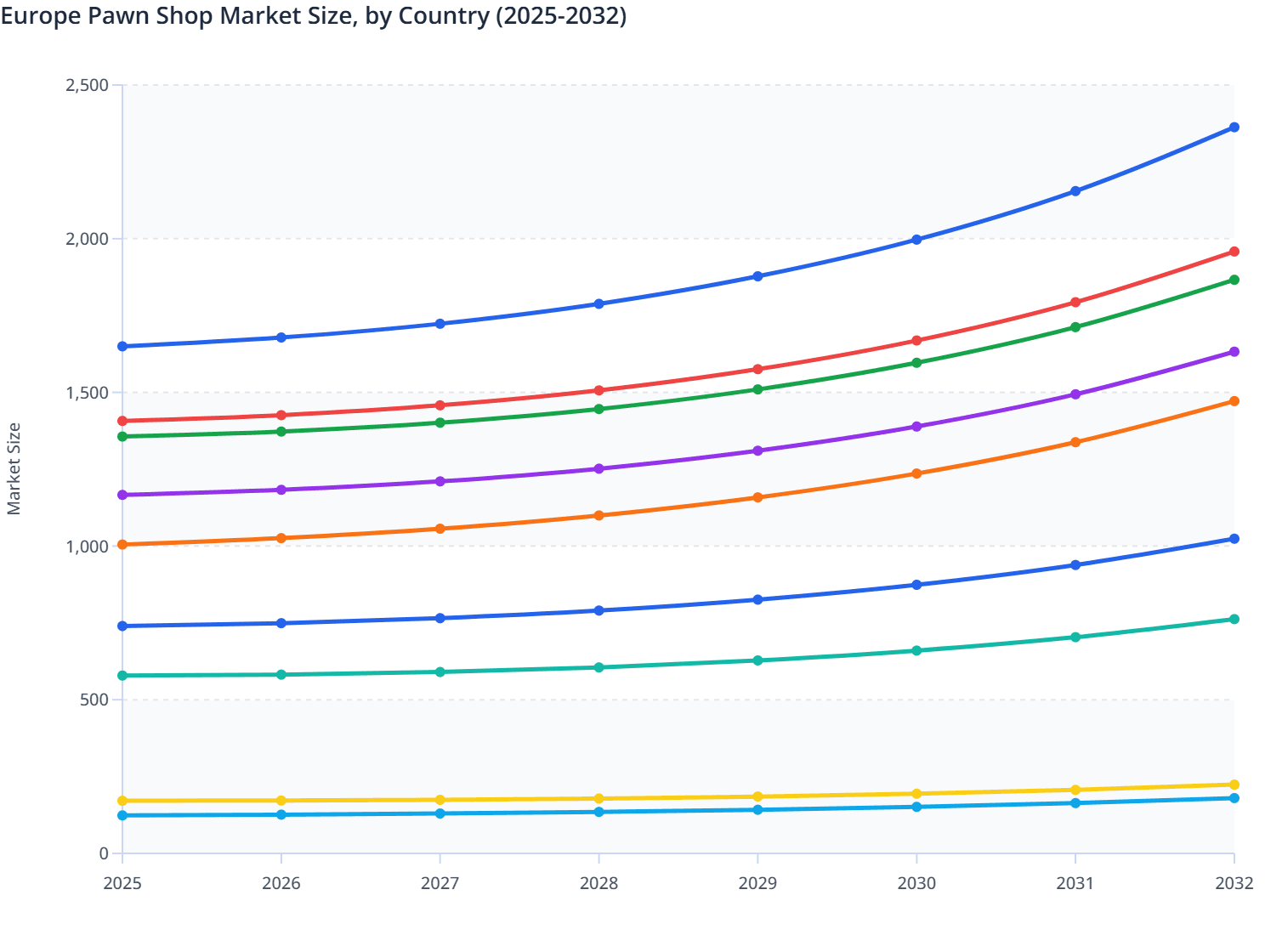
Task: Select the green line color marker at 2032
Action: (1234, 280)
